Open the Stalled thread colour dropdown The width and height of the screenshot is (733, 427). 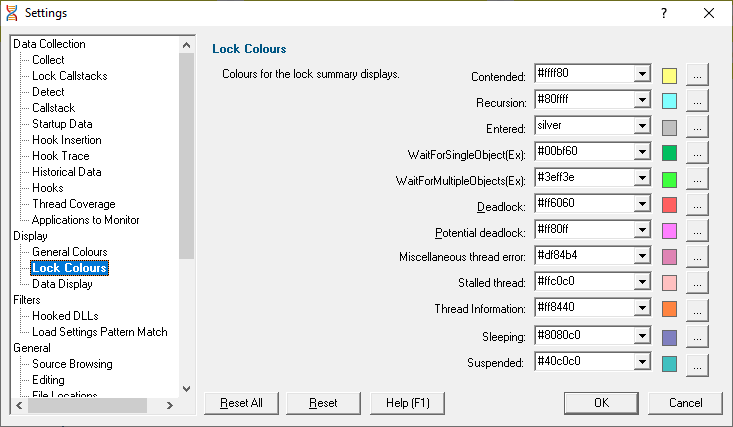pyautogui.click(x=642, y=282)
